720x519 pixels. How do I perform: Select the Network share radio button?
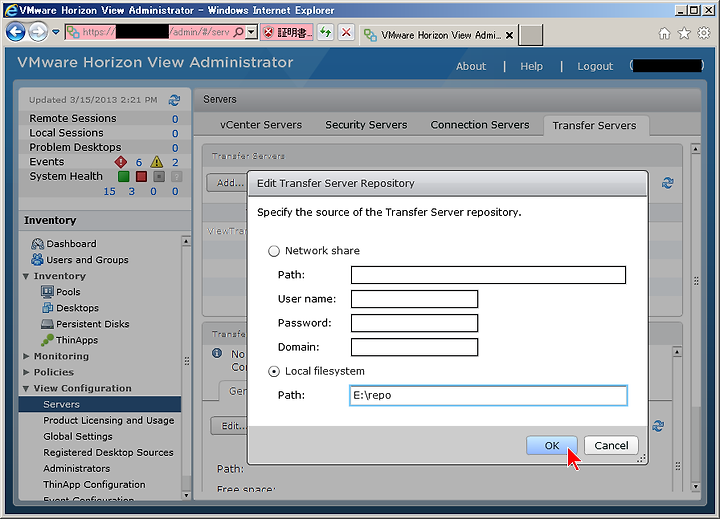[274, 251]
